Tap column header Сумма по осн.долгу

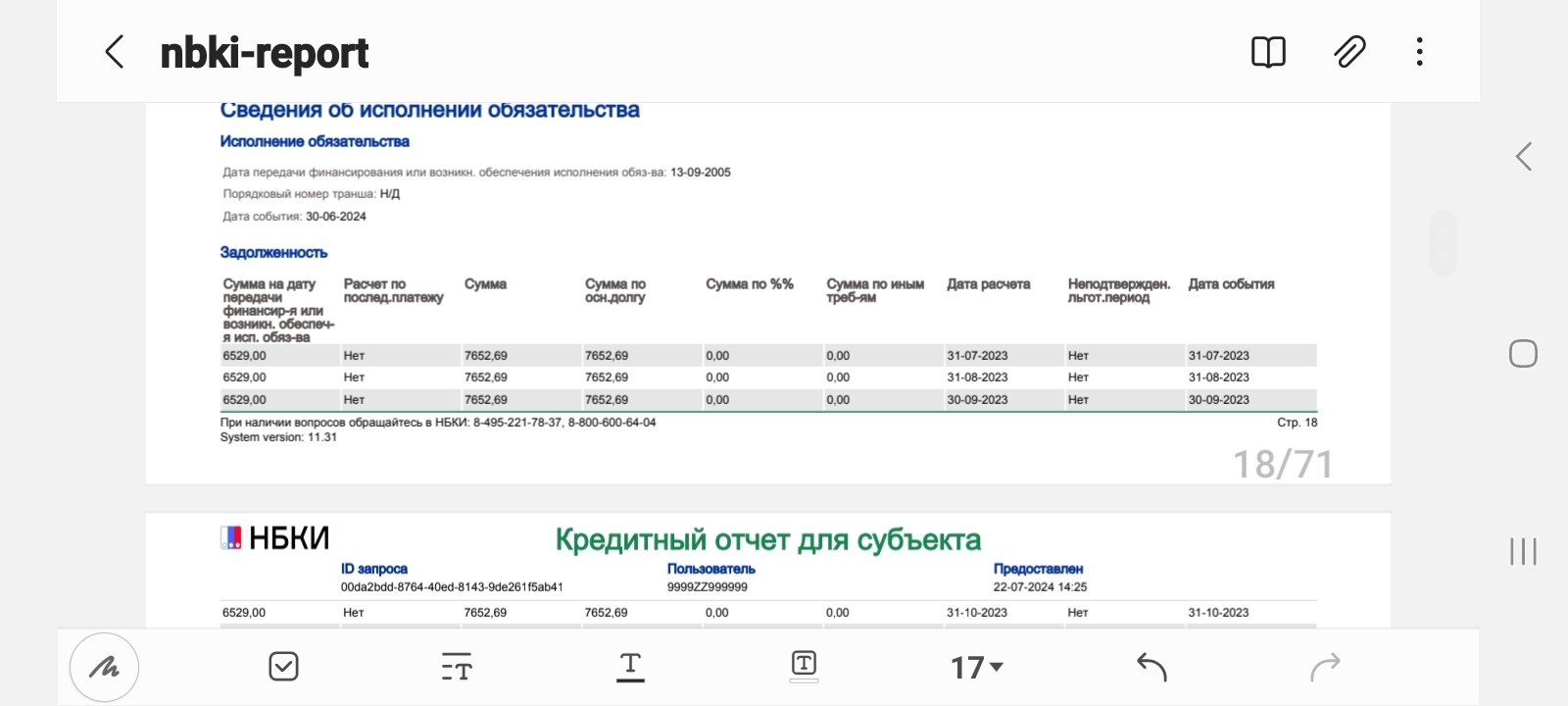click(x=615, y=290)
